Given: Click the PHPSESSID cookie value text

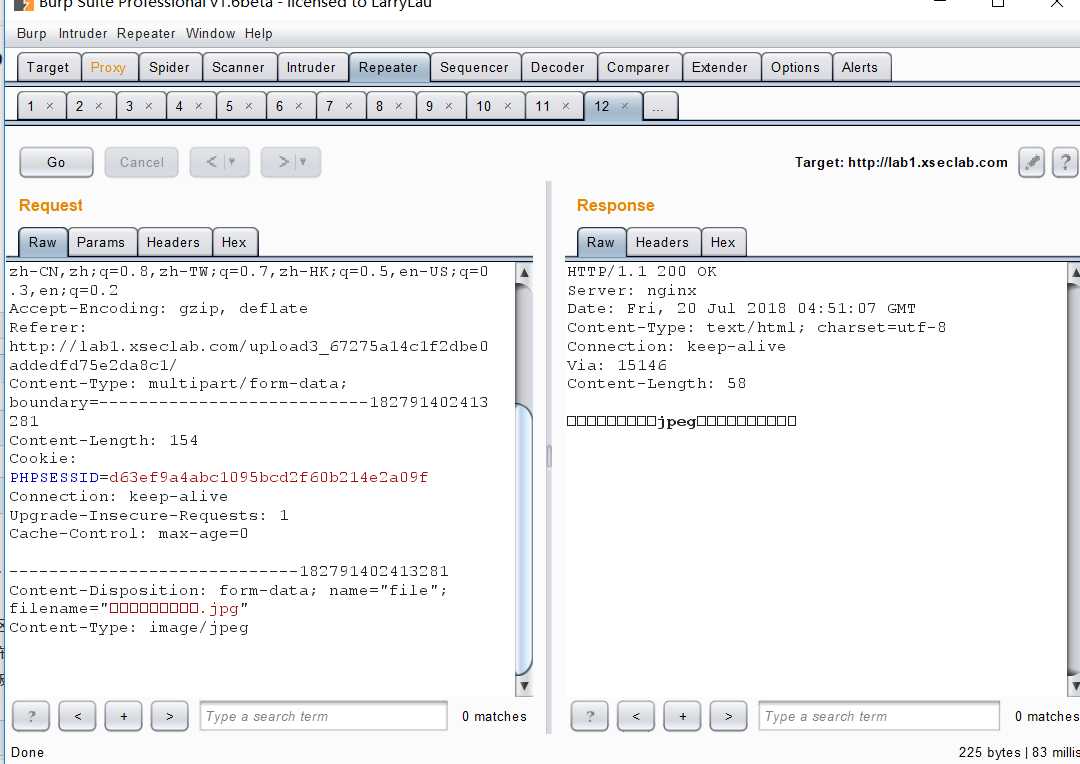Looking at the screenshot, I should click(269, 477).
